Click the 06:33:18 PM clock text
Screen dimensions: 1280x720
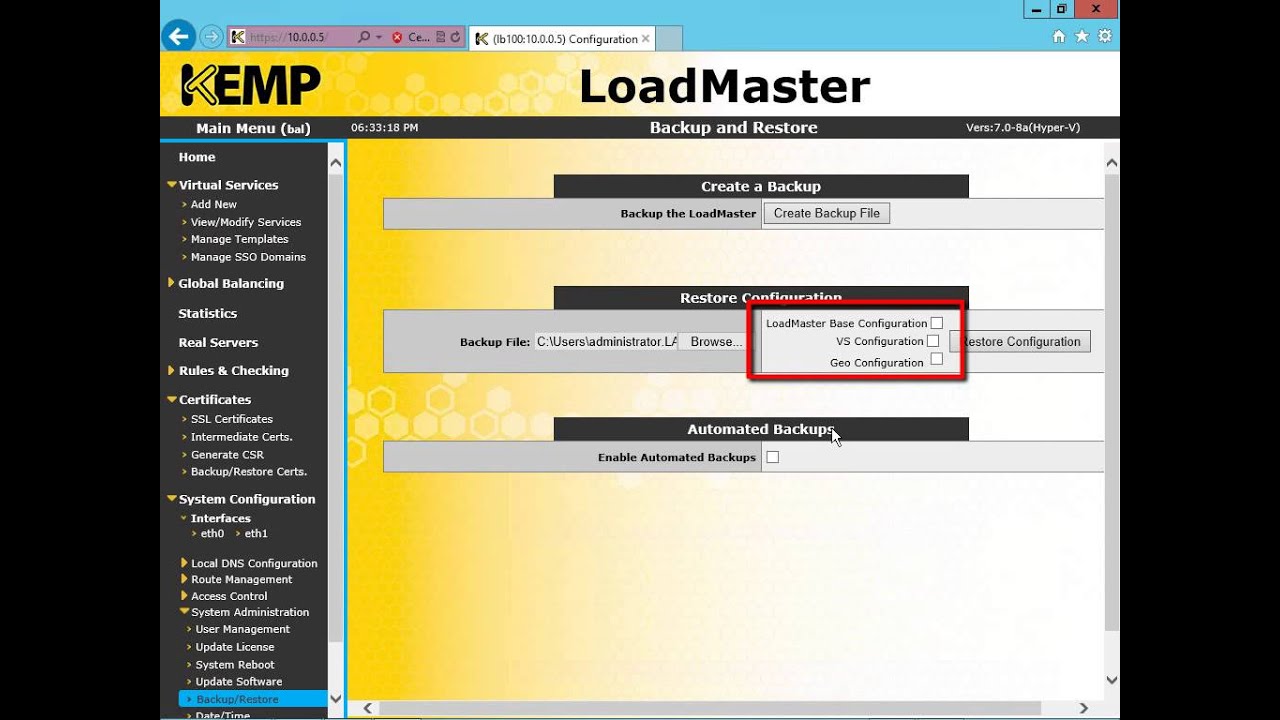pos(384,128)
